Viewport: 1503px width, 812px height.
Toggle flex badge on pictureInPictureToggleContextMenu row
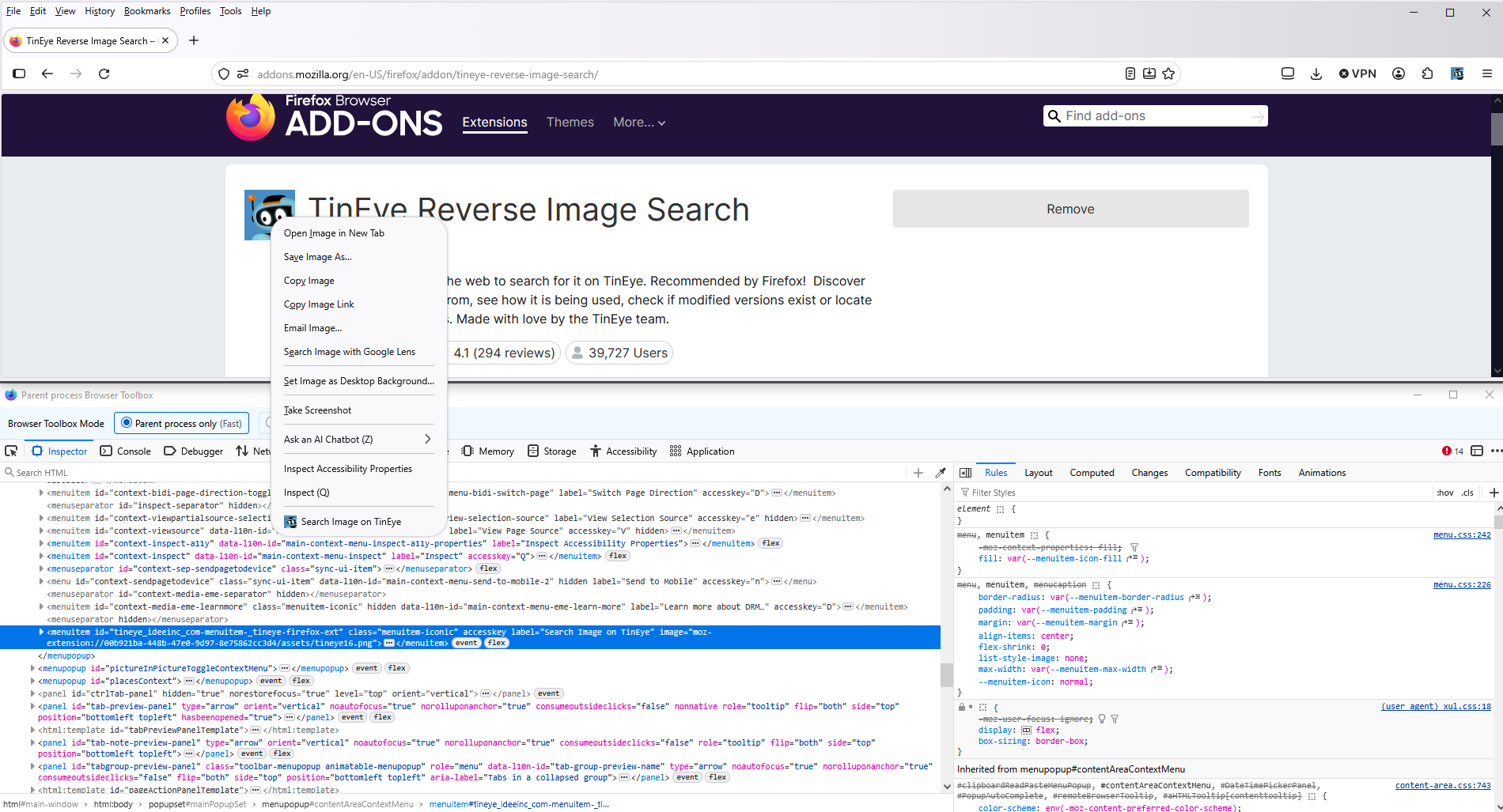tap(397, 668)
